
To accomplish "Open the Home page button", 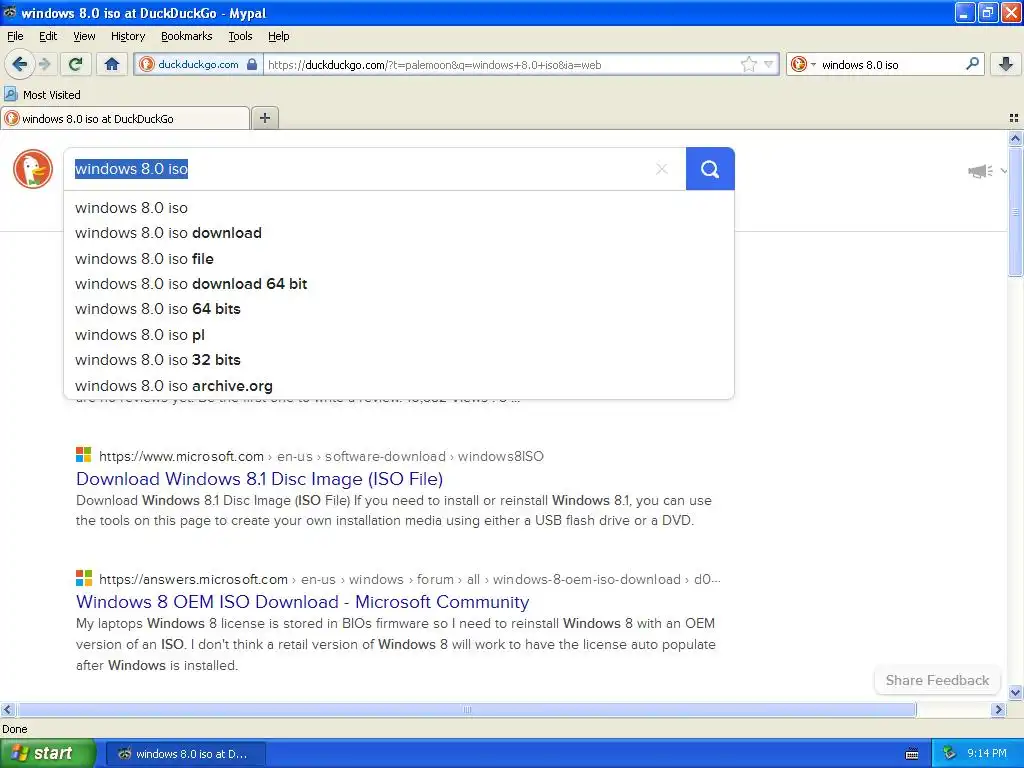I will [112, 64].
